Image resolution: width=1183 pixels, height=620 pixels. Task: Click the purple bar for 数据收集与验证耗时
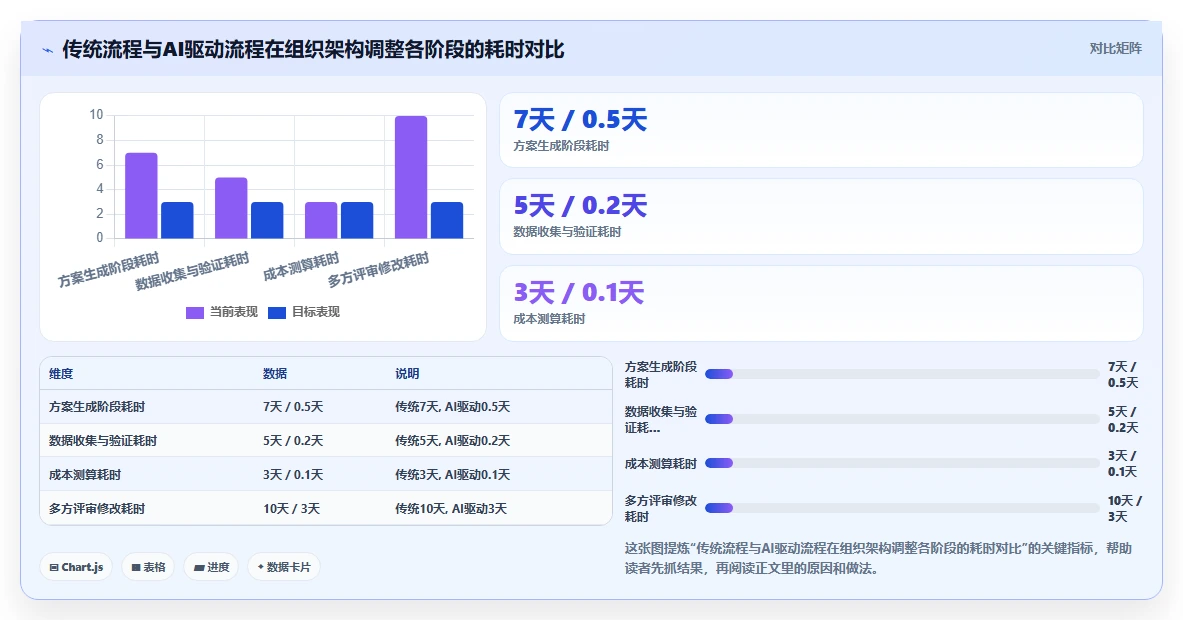(231, 208)
